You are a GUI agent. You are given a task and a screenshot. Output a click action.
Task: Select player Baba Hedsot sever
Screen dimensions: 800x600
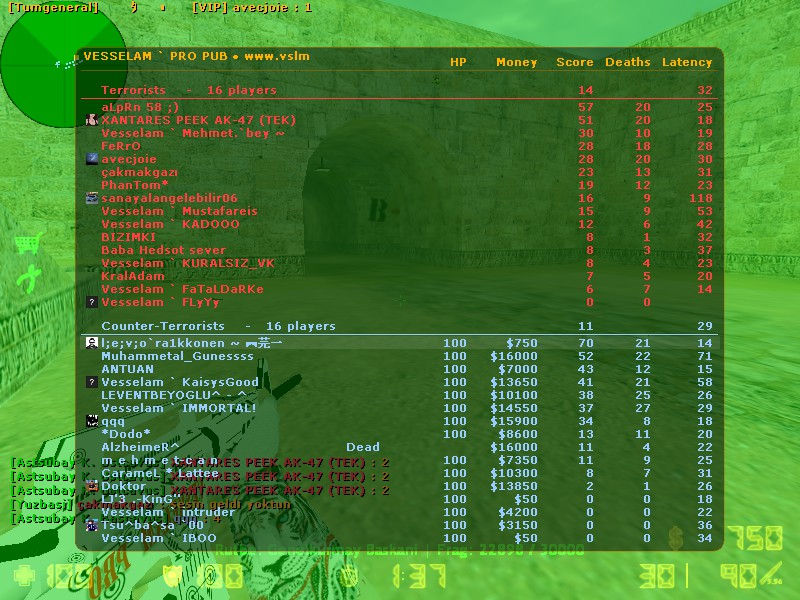163,250
